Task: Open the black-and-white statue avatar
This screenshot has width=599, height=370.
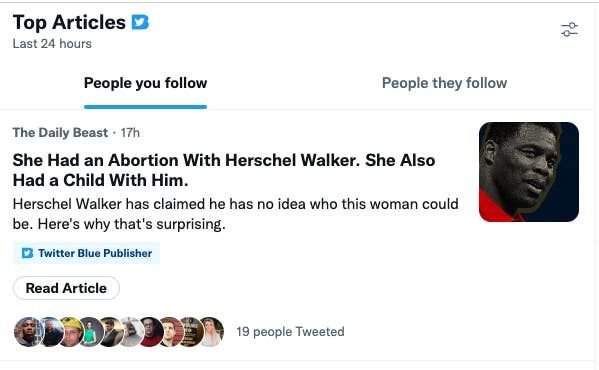Action: 131,331
